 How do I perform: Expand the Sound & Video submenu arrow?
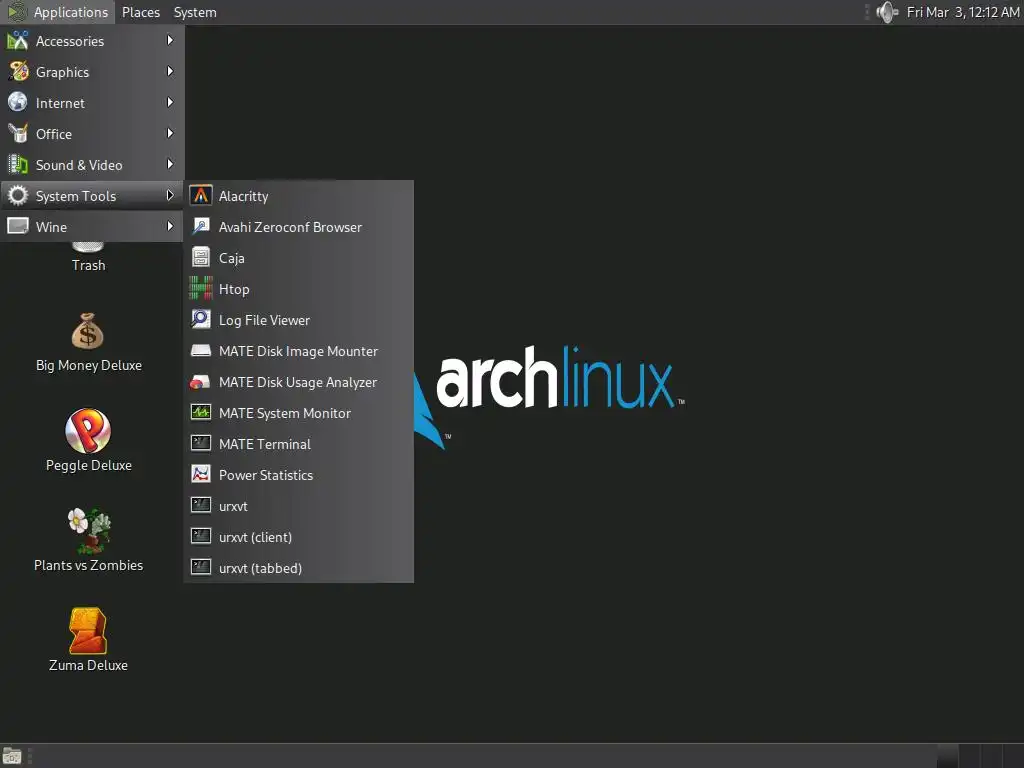170,164
